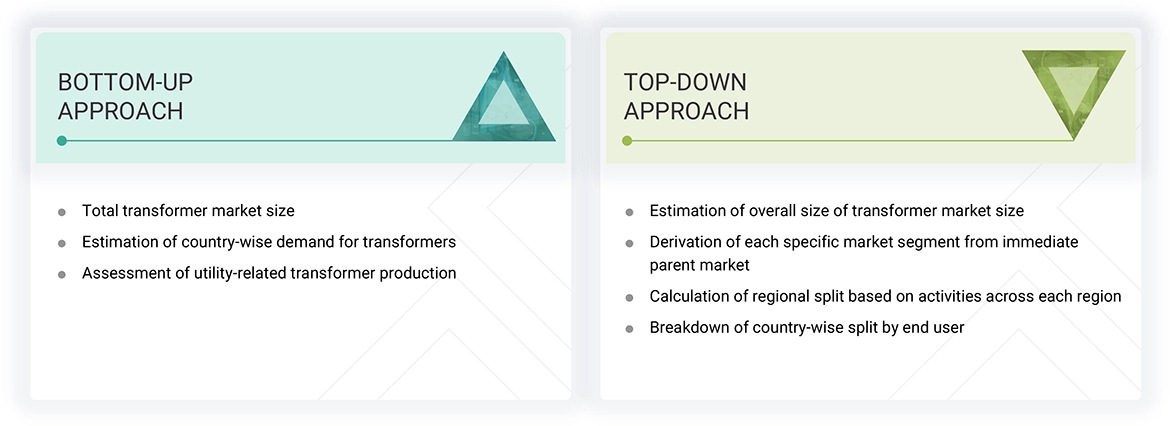Click the green dot under Top-Down Approach
Viewport: 1170px width, 426px height.
[x=627, y=141]
